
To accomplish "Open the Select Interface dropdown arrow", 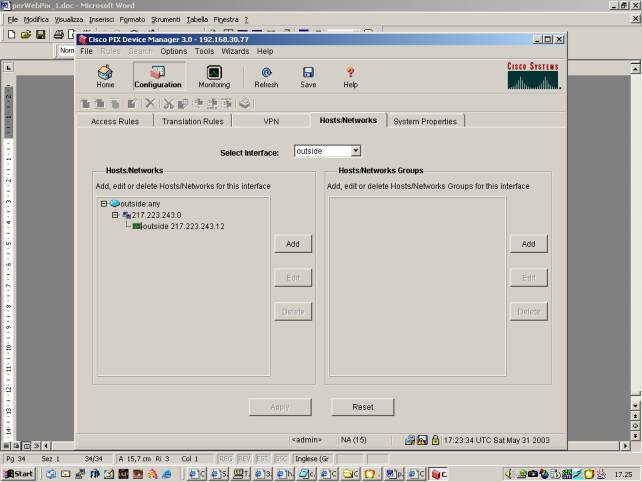I will pos(356,151).
